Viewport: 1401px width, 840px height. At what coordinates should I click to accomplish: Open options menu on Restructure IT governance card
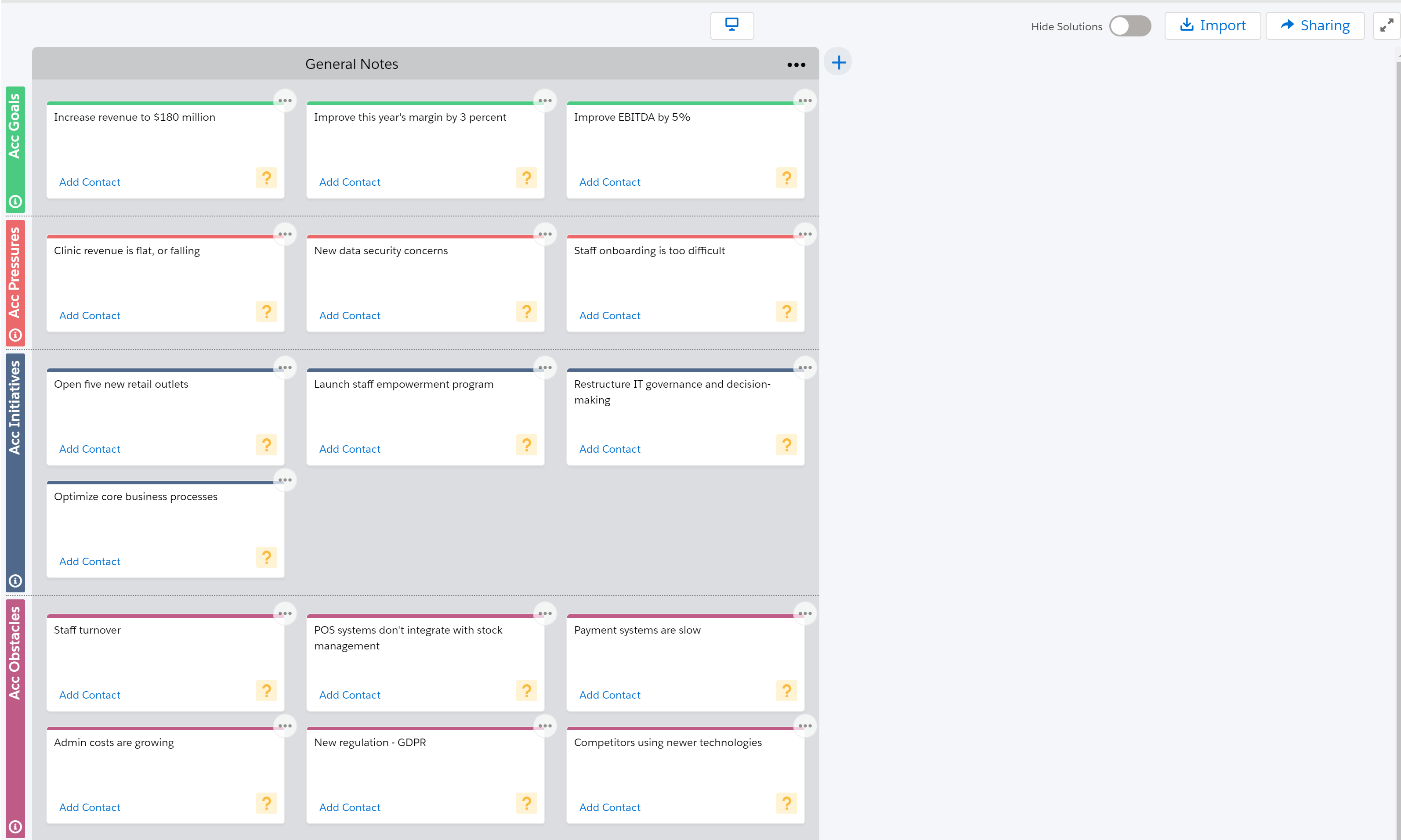pyautogui.click(x=805, y=368)
